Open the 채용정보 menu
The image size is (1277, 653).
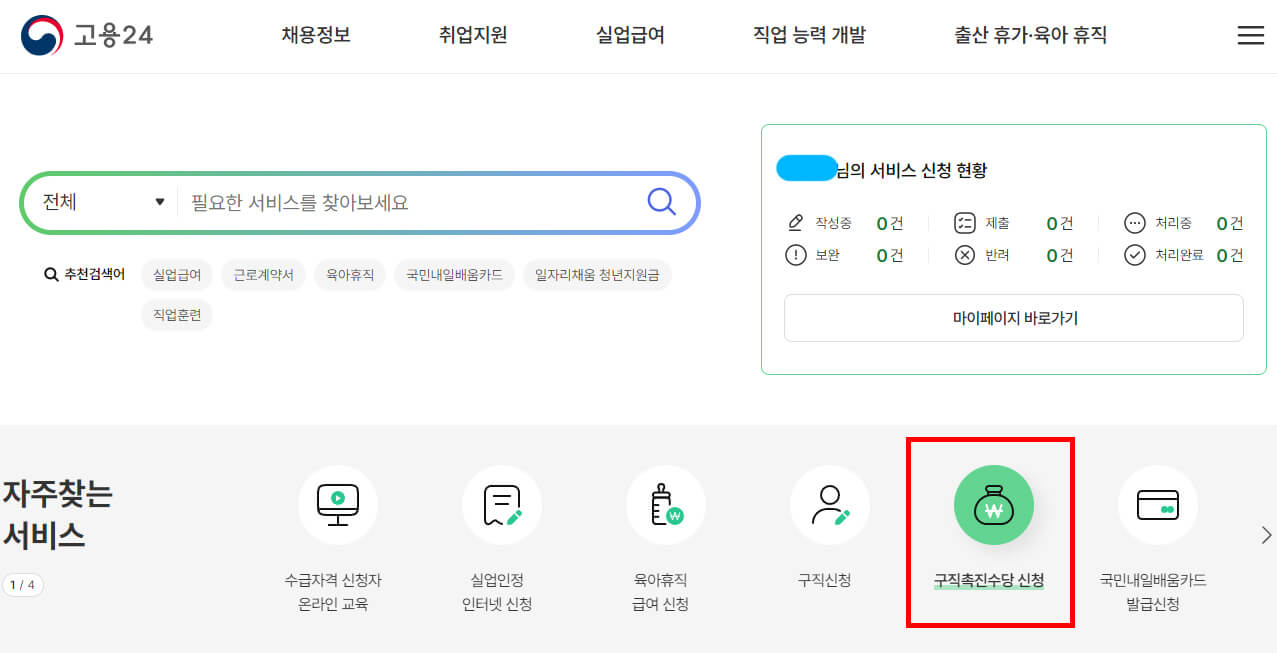[315, 33]
